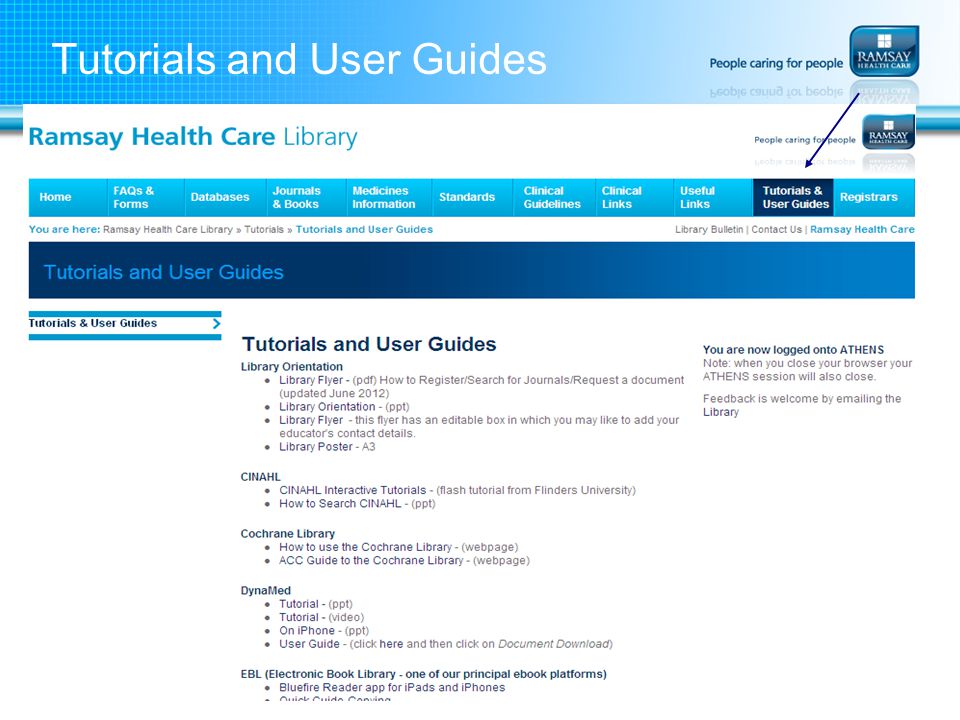Click the CINAHL section heading
Image resolution: width=960 pixels, height=720 pixels.
click(x=260, y=477)
